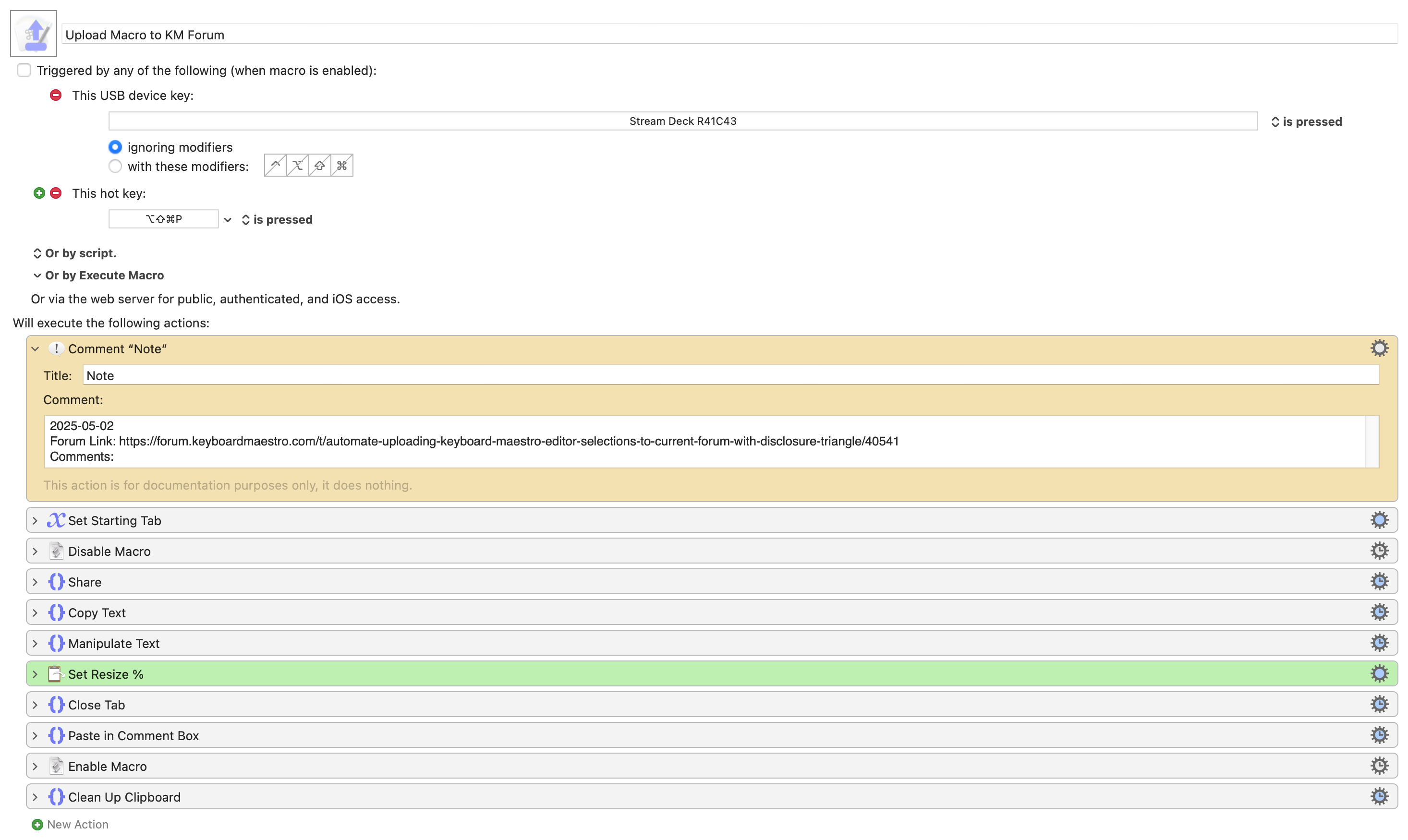Click the Manipulate Text braces icon
Viewport: 1408px width, 840px height.
click(x=56, y=643)
